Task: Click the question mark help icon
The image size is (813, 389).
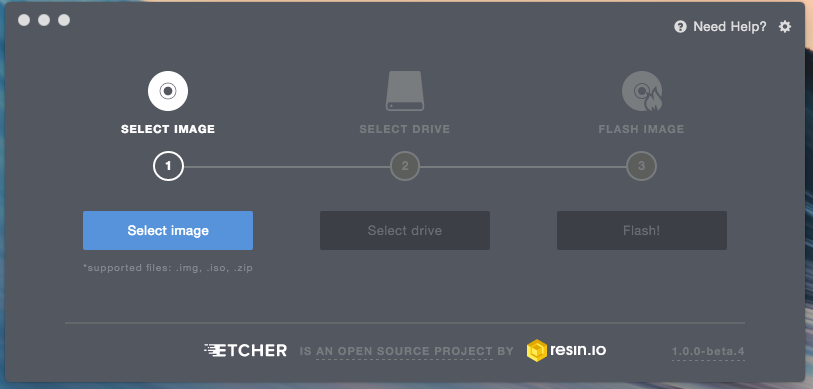Action: point(680,26)
